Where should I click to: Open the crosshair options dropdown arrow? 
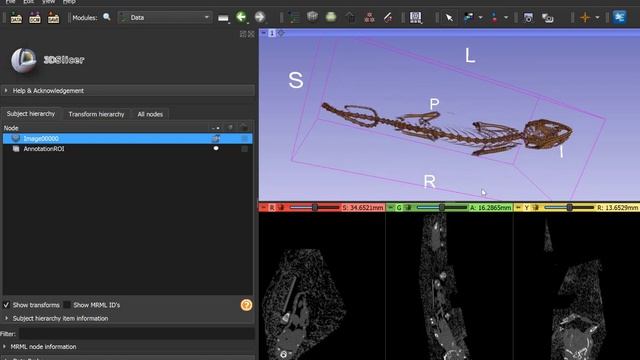598,18
